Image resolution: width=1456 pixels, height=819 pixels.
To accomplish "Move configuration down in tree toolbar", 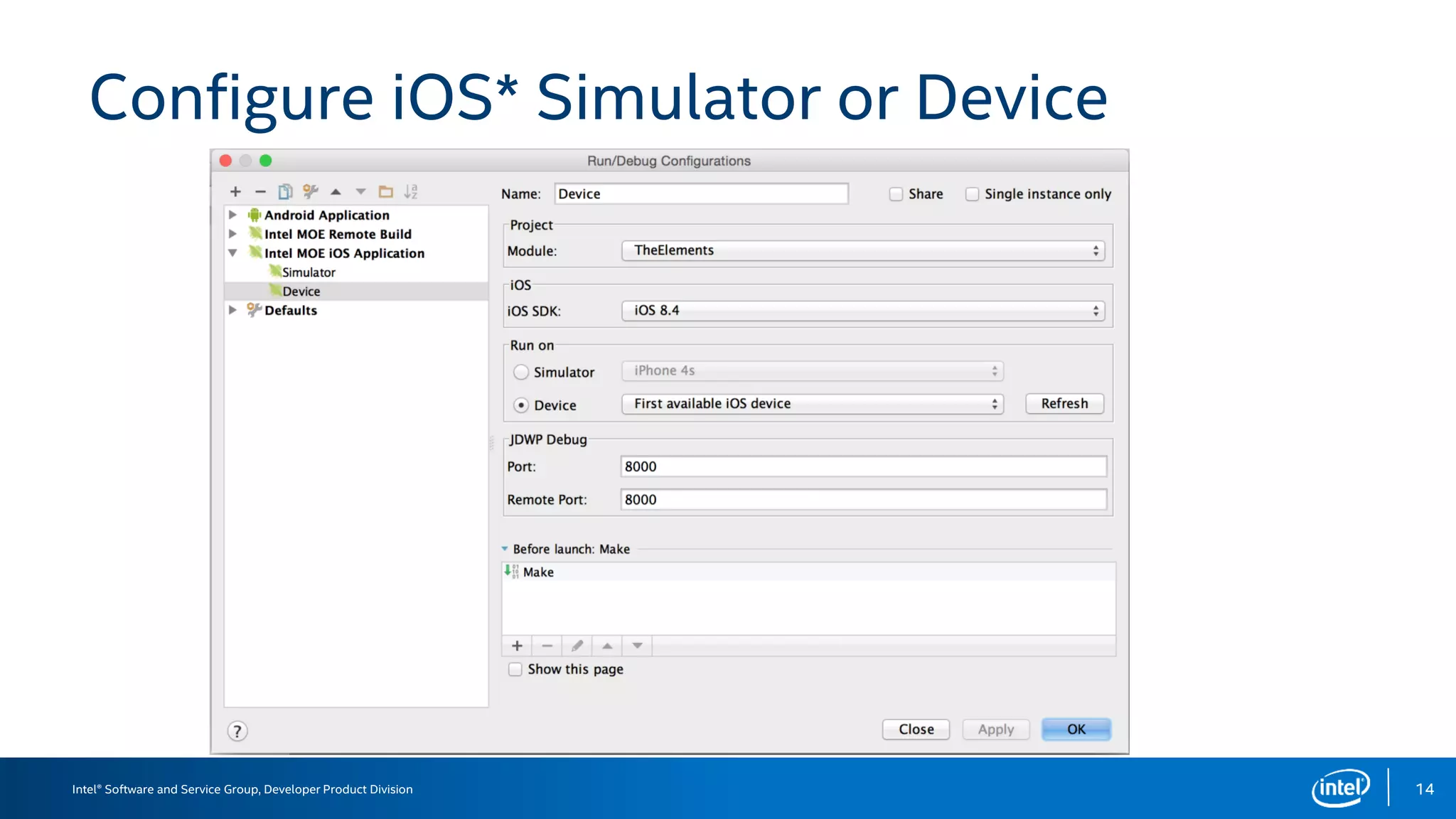I will click(x=360, y=192).
